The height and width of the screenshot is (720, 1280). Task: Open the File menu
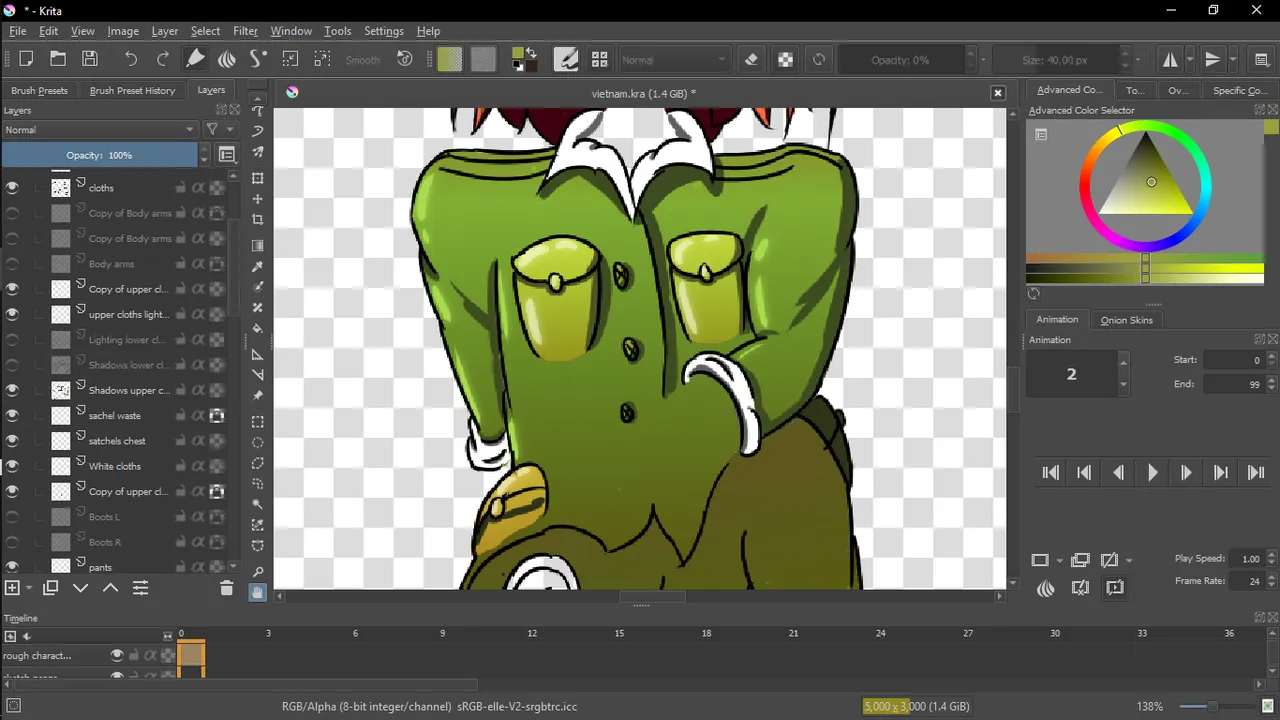click(x=18, y=31)
